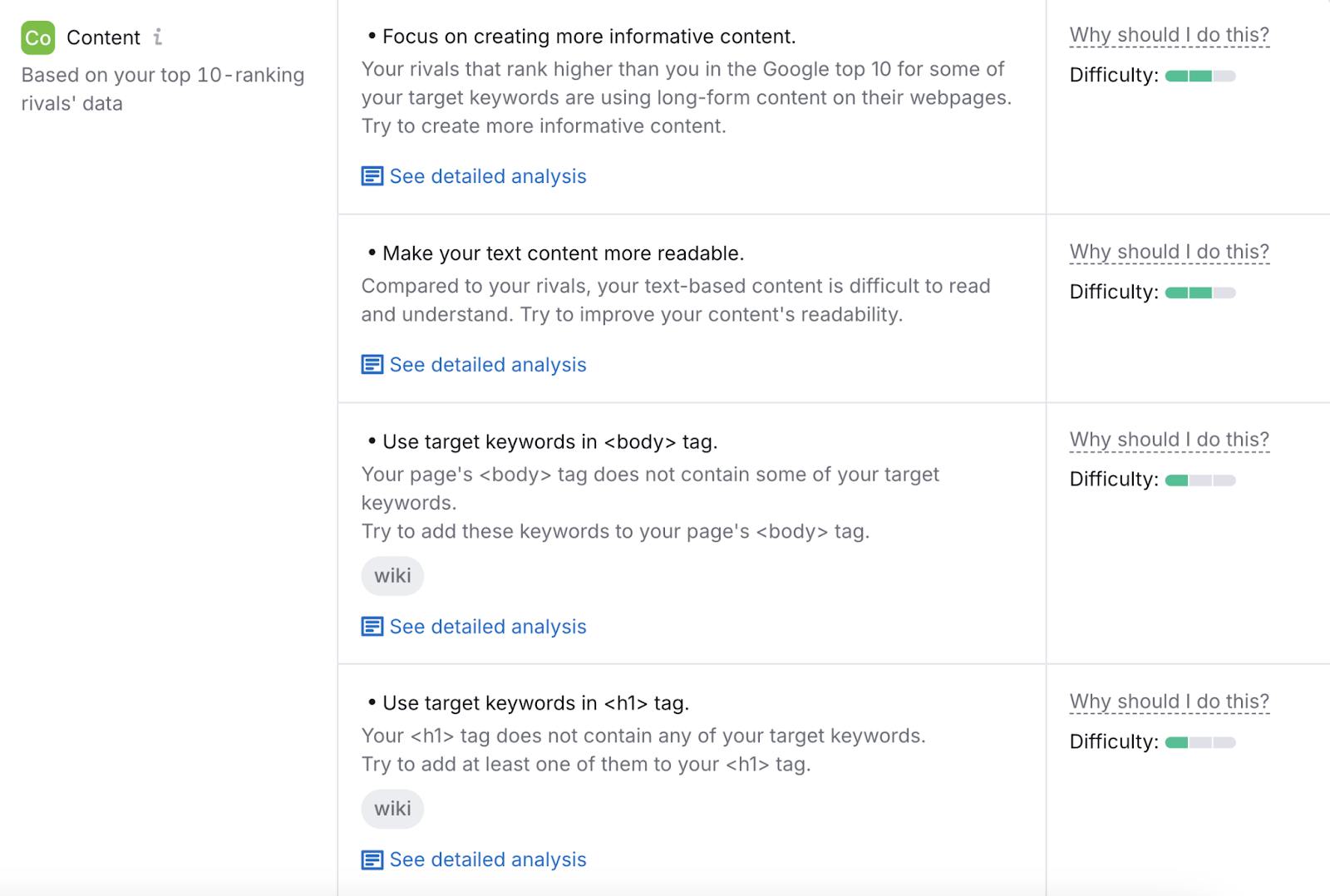Show why to use keywords in body tag
Image resolution: width=1330 pixels, height=896 pixels.
pyautogui.click(x=1169, y=440)
